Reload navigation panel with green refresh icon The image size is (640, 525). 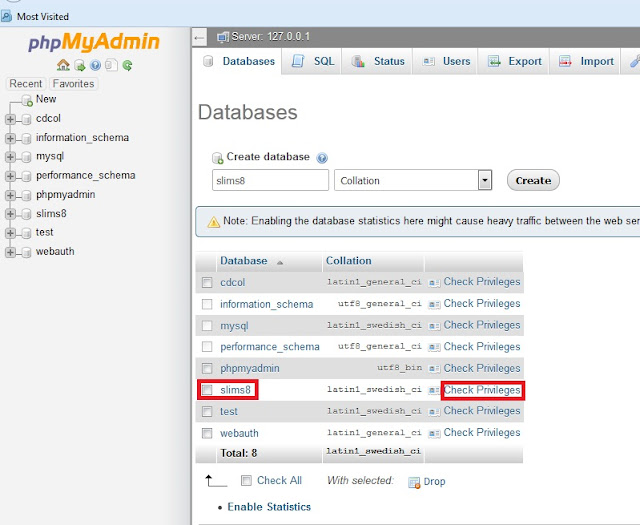(127, 65)
